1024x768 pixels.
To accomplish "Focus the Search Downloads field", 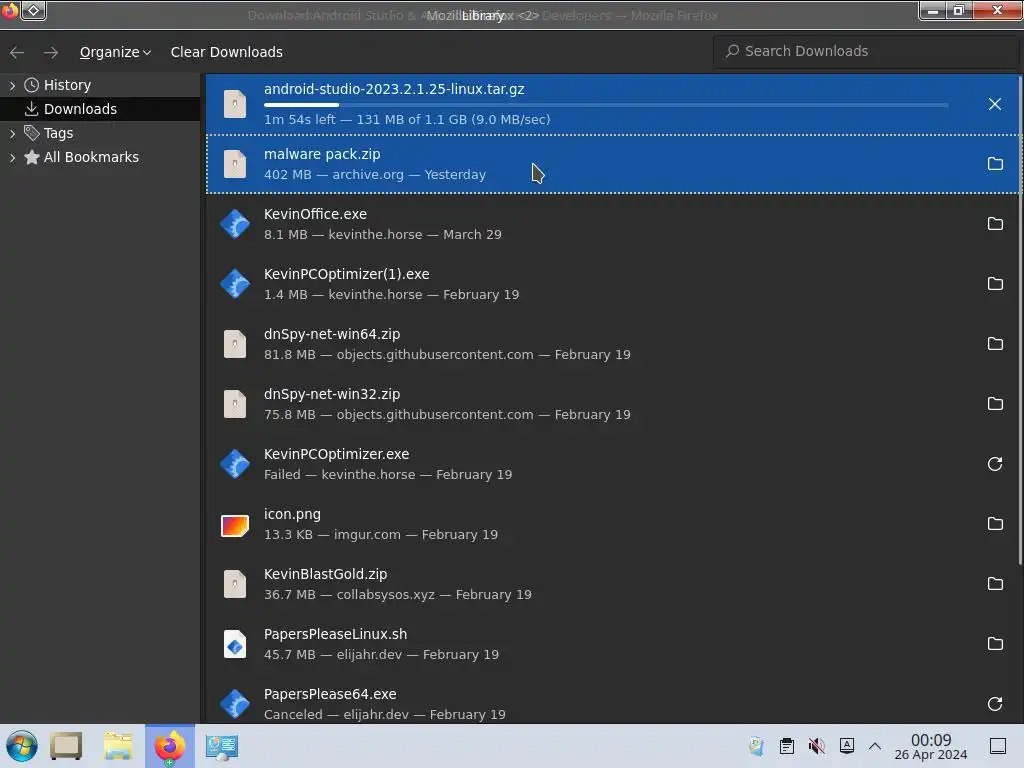I will (865, 51).
